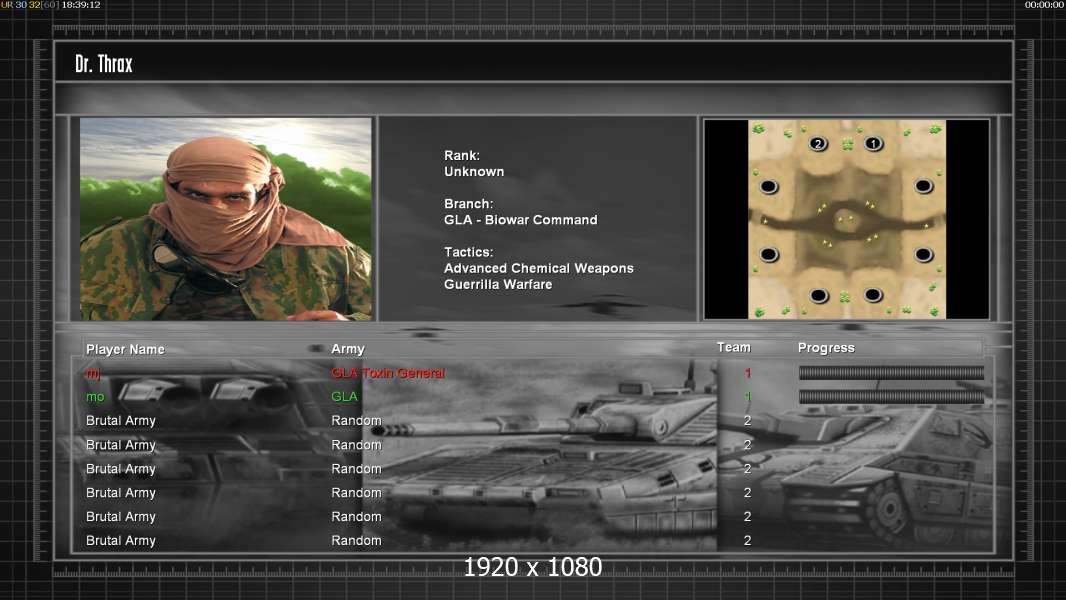Click the last "Brutal Army" player name
Screen dimensions: 1066x600
120,541
